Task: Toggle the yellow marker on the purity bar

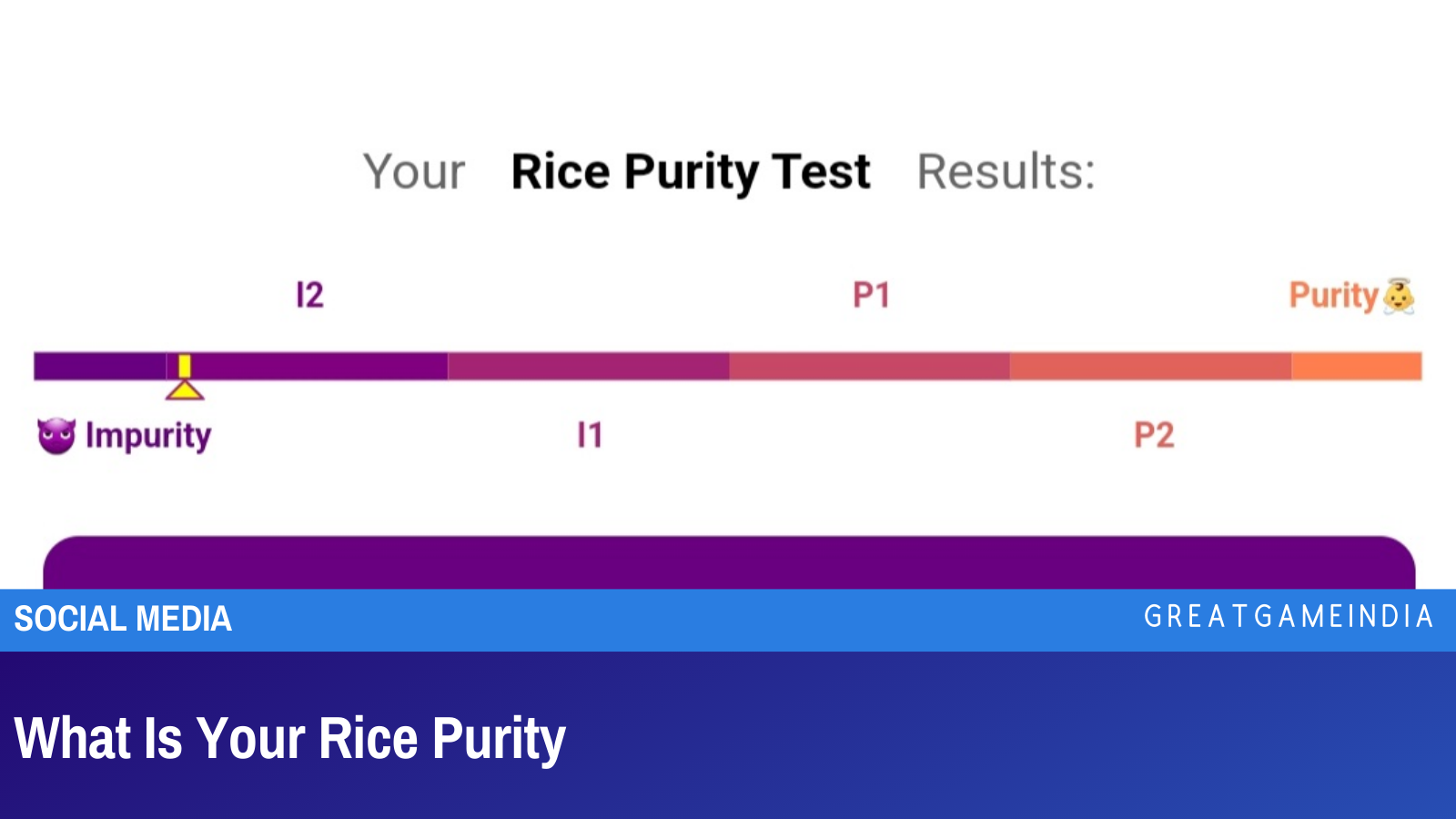Action: click(x=185, y=367)
